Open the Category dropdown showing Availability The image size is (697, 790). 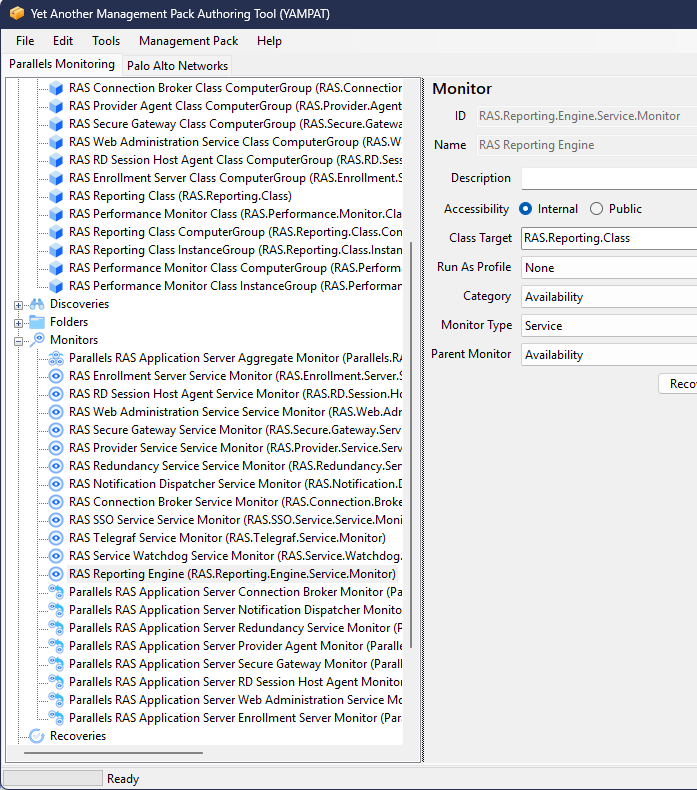pos(608,296)
